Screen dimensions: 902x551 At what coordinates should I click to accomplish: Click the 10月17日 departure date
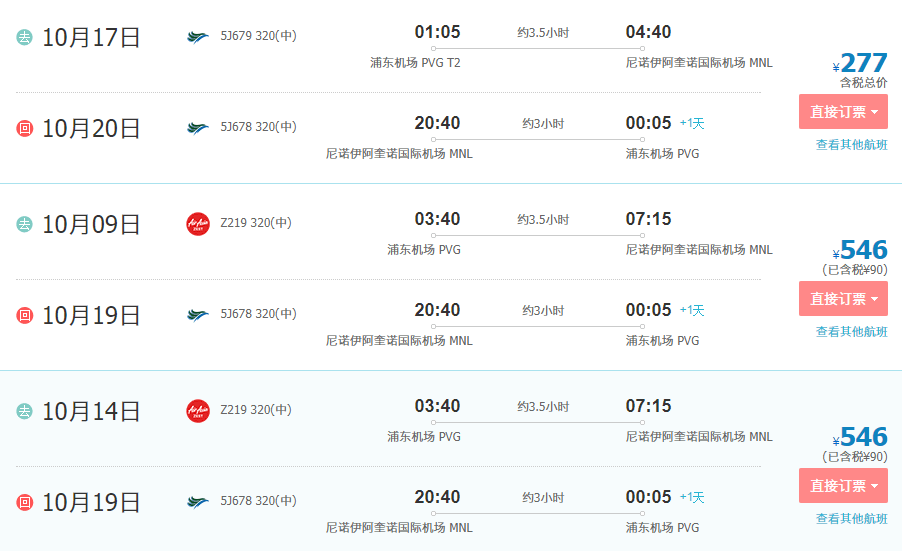[91, 37]
